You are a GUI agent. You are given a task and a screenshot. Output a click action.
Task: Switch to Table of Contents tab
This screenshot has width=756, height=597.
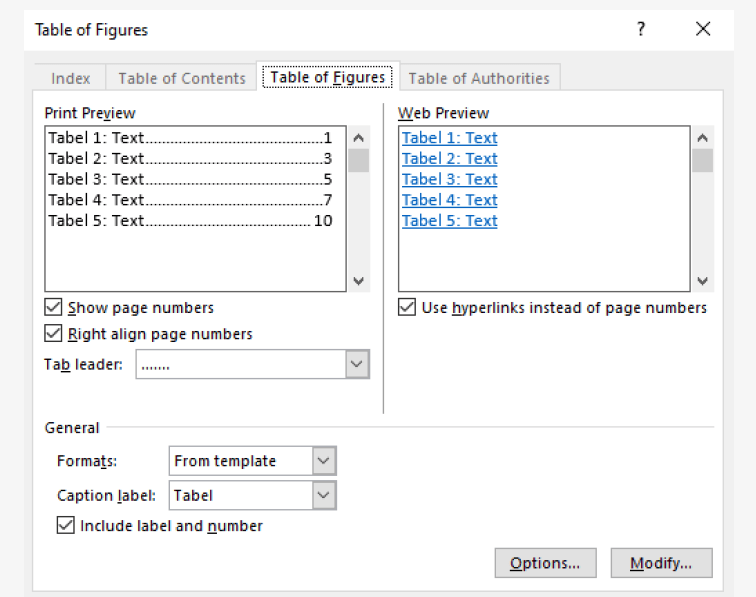182,78
